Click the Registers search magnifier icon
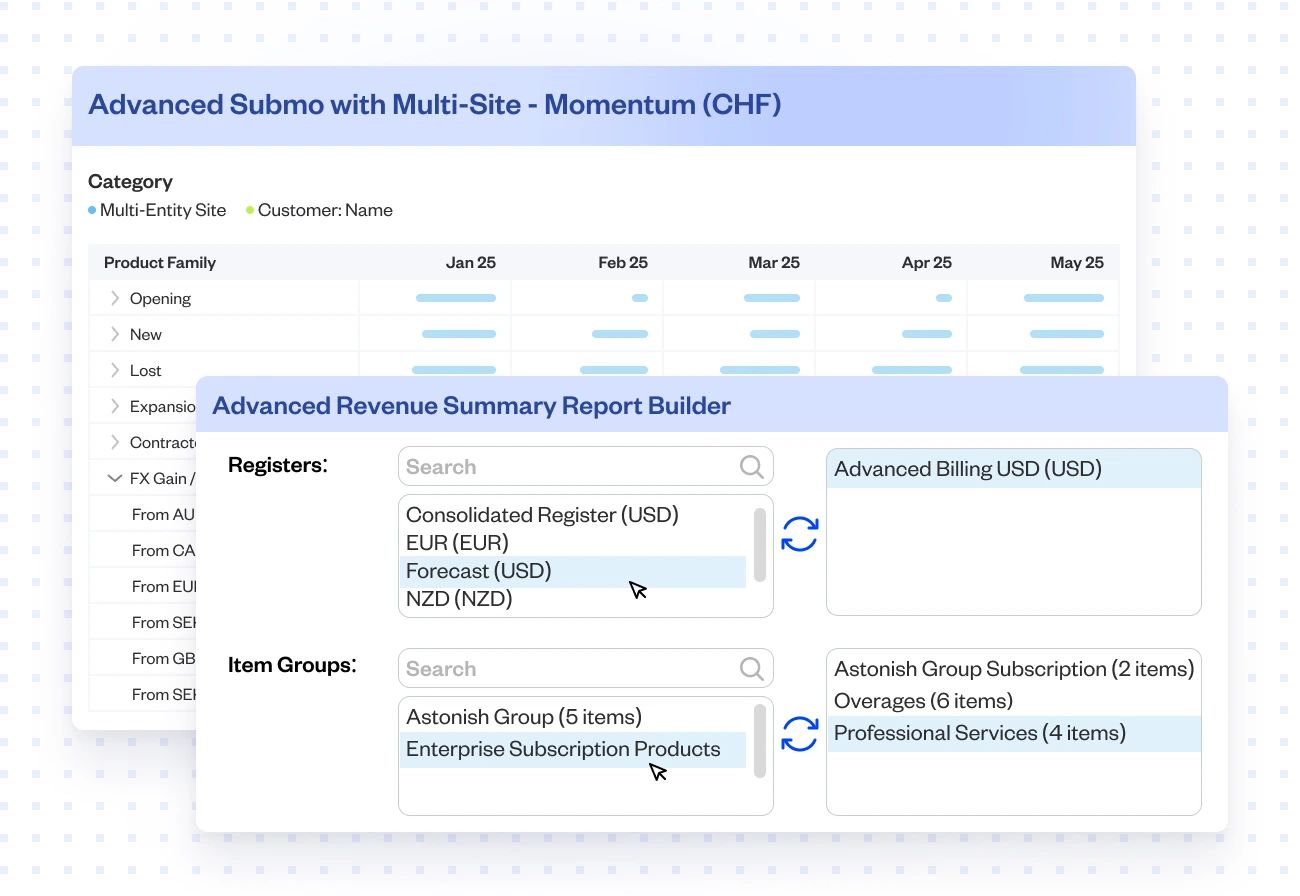Screen dimensions: 1300x896 click(751, 467)
